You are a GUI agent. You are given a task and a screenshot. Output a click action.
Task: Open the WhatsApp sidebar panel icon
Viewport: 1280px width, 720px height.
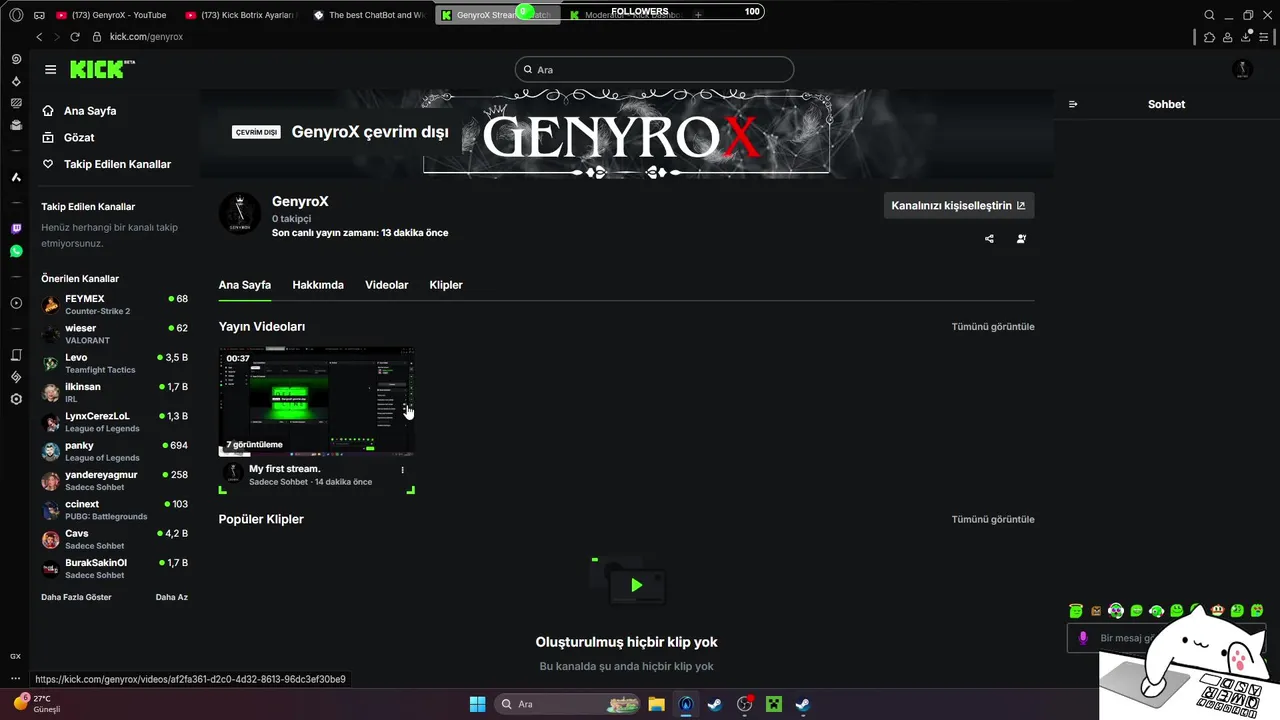point(16,252)
